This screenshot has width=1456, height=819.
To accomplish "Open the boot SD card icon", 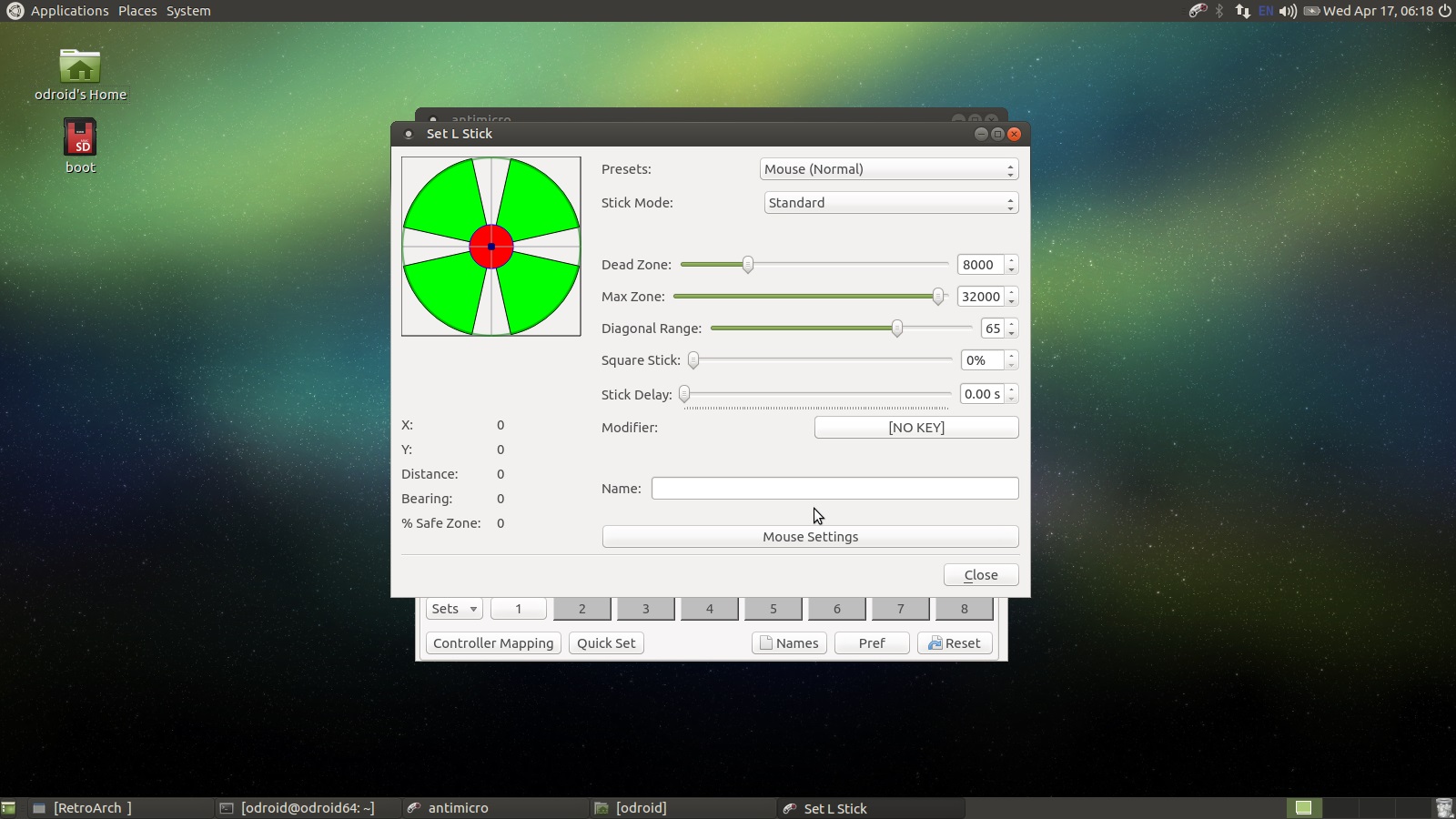I will (x=80, y=138).
